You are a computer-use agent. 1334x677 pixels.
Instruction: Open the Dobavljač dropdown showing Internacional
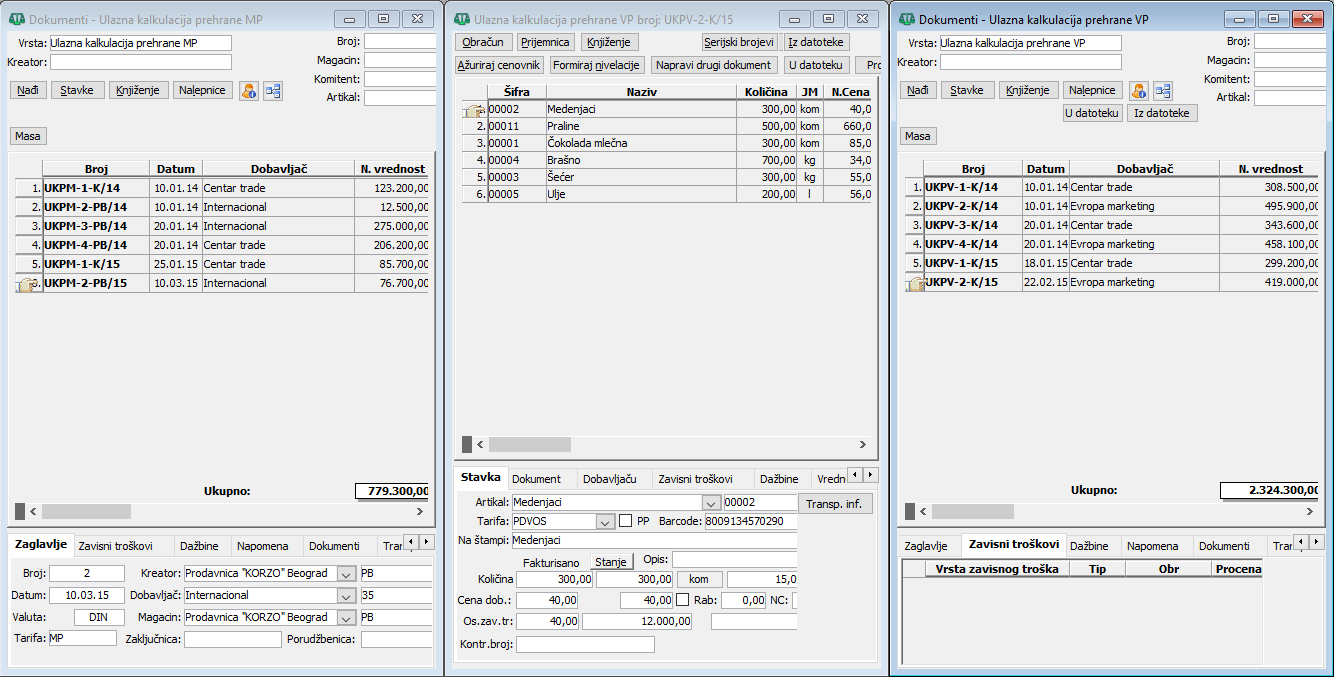click(x=346, y=596)
